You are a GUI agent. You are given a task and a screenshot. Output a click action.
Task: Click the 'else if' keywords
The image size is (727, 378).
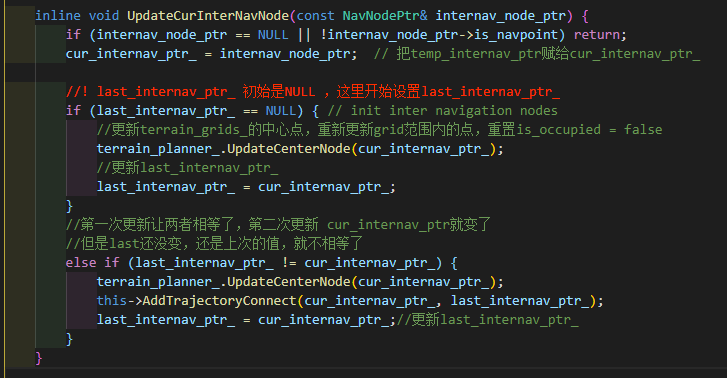(93, 263)
